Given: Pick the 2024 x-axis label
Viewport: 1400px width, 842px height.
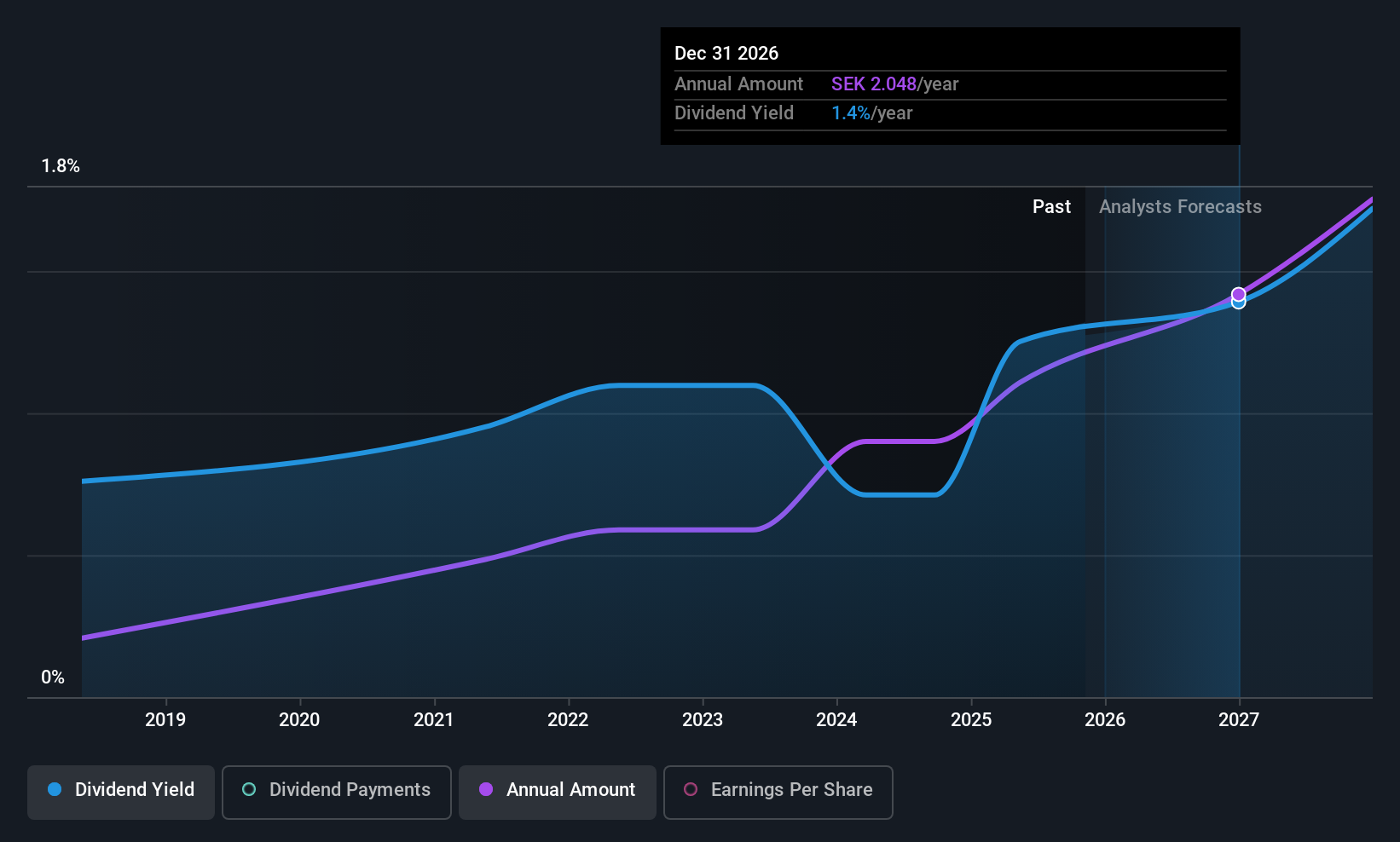Looking at the screenshot, I should click(836, 720).
